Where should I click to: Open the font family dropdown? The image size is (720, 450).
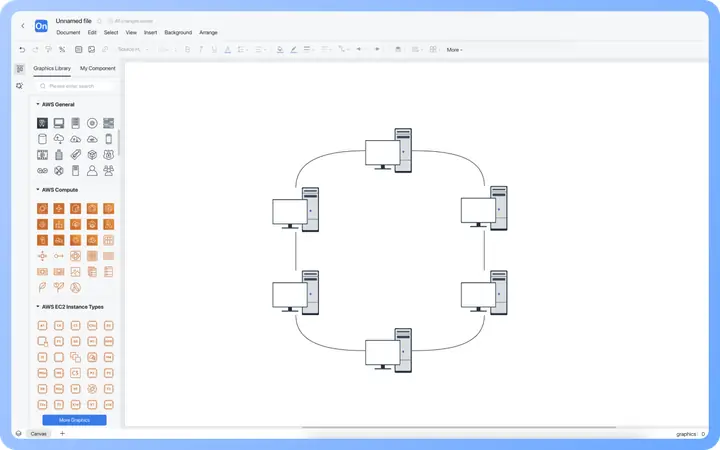[x=133, y=50]
